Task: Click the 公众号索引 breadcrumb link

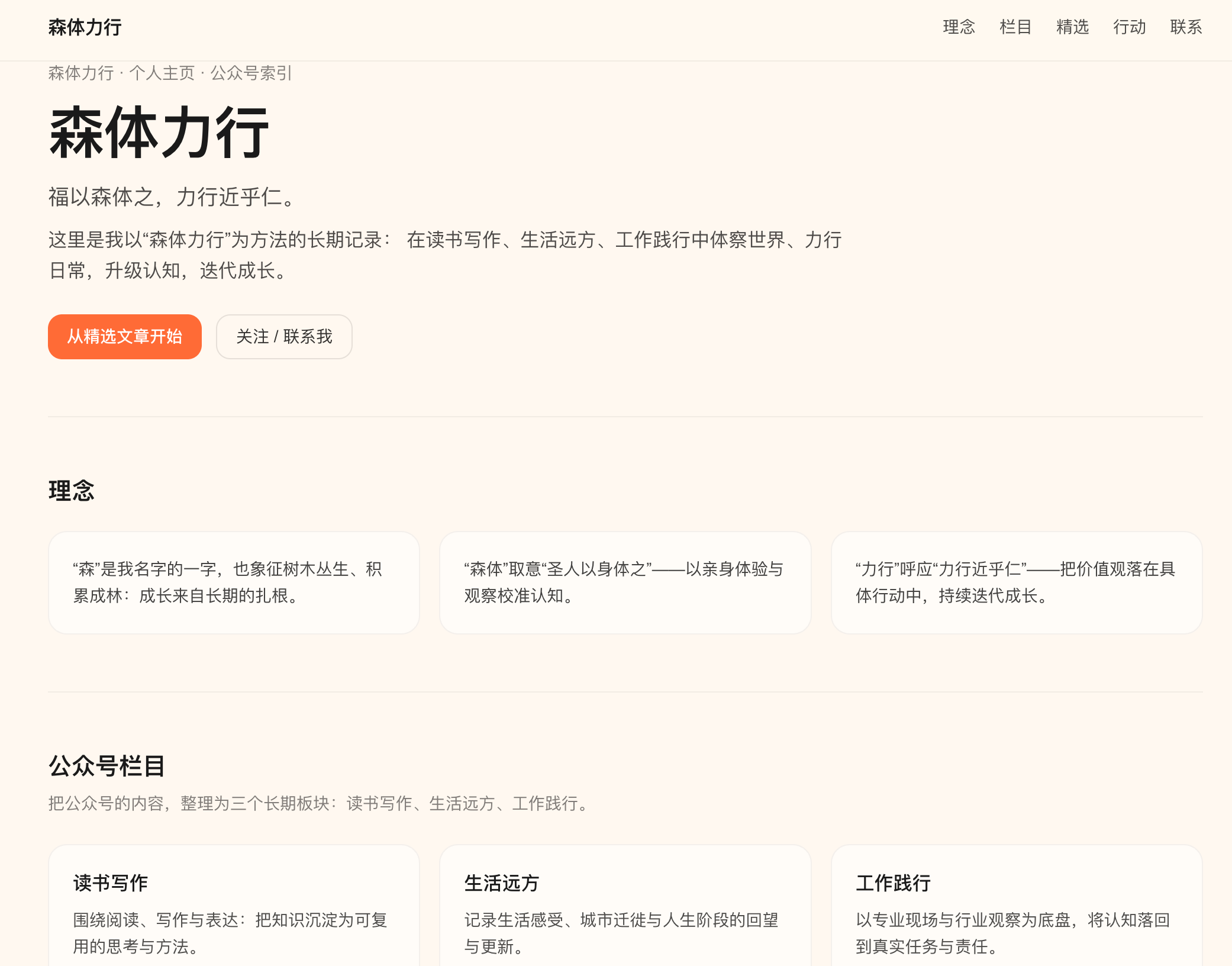Action: tap(251, 73)
